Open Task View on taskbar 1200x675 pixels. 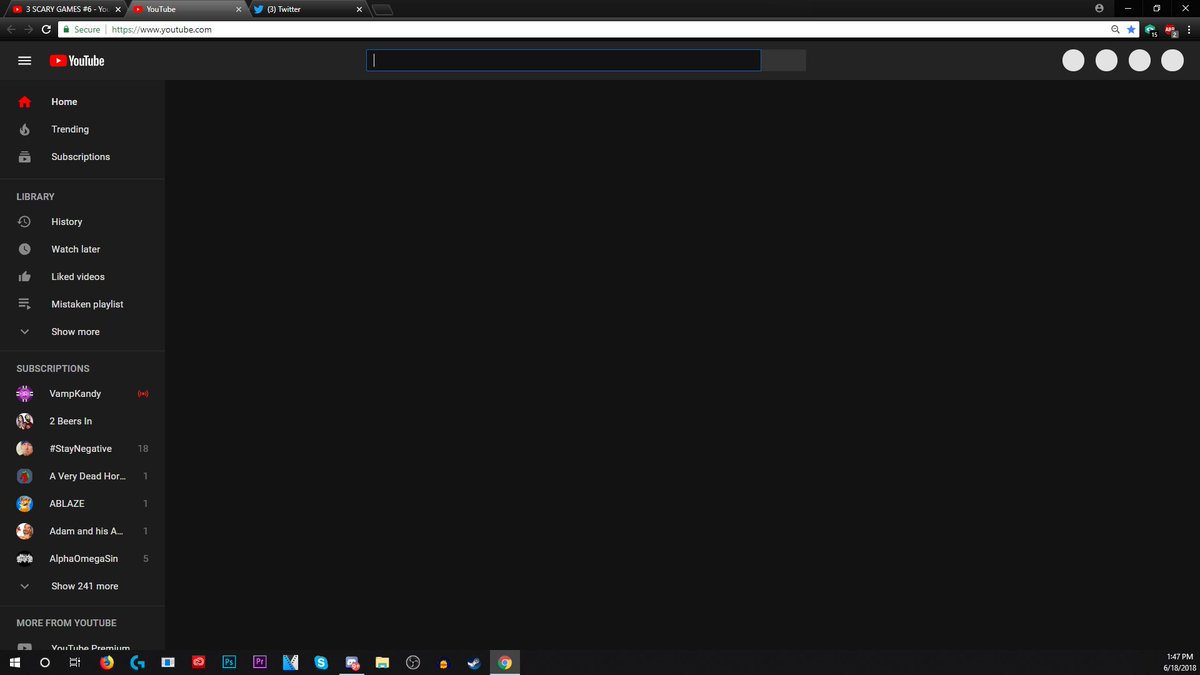pyautogui.click(x=75, y=662)
